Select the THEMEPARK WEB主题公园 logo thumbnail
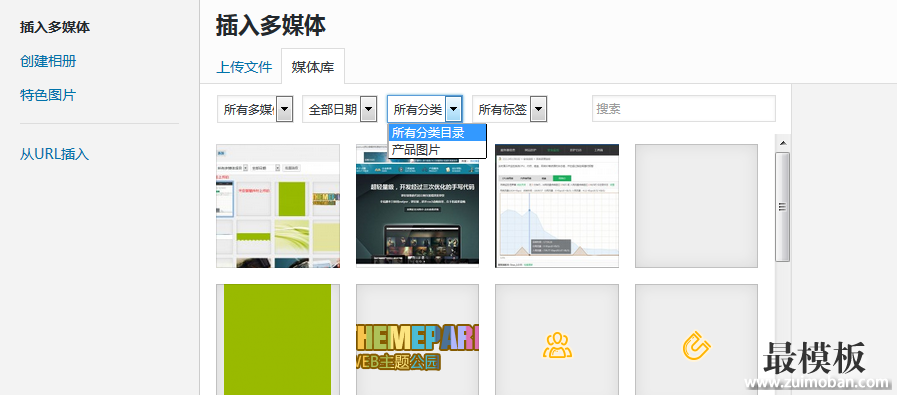Image resolution: width=897 pixels, height=395 pixels. point(417,339)
